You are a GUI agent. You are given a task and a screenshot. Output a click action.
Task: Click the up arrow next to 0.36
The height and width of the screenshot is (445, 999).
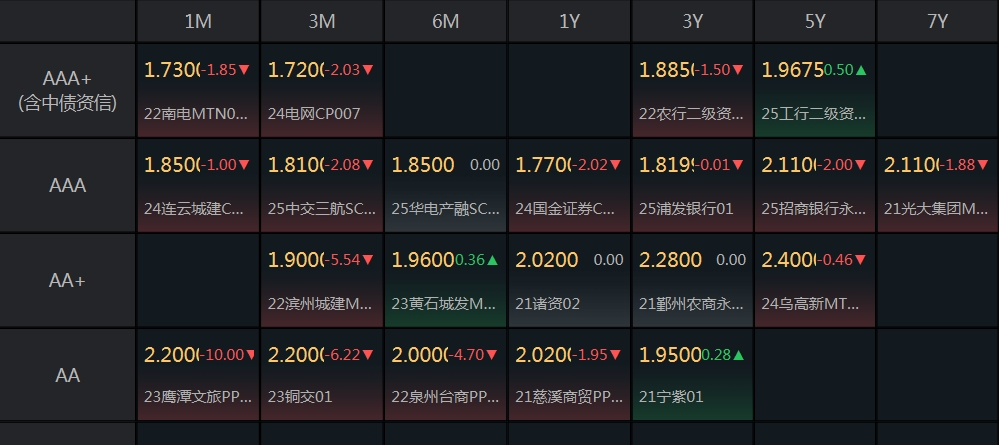(492, 260)
